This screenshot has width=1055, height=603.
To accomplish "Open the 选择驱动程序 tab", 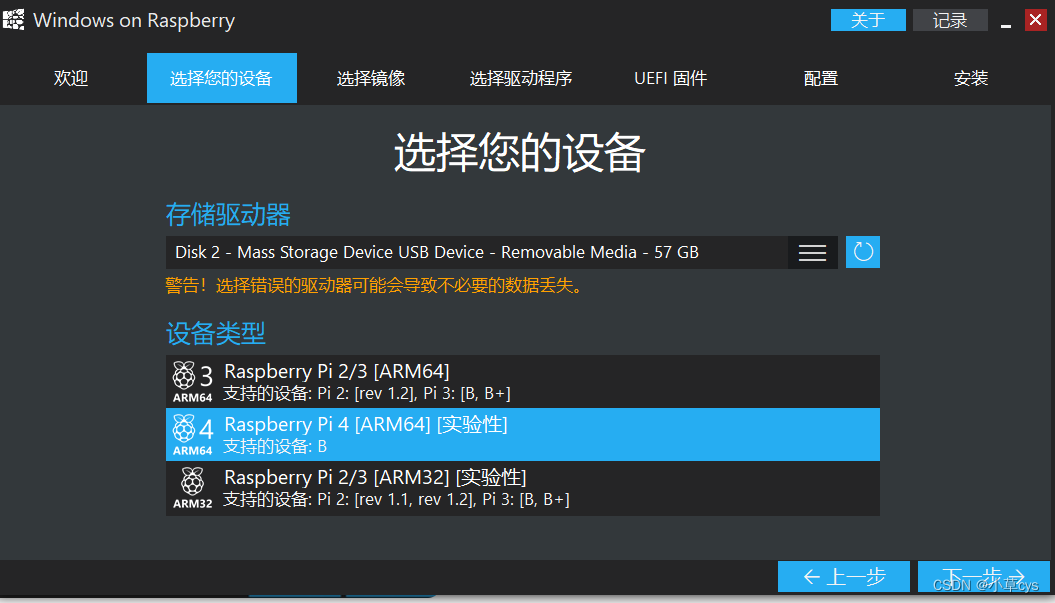I will [521, 78].
